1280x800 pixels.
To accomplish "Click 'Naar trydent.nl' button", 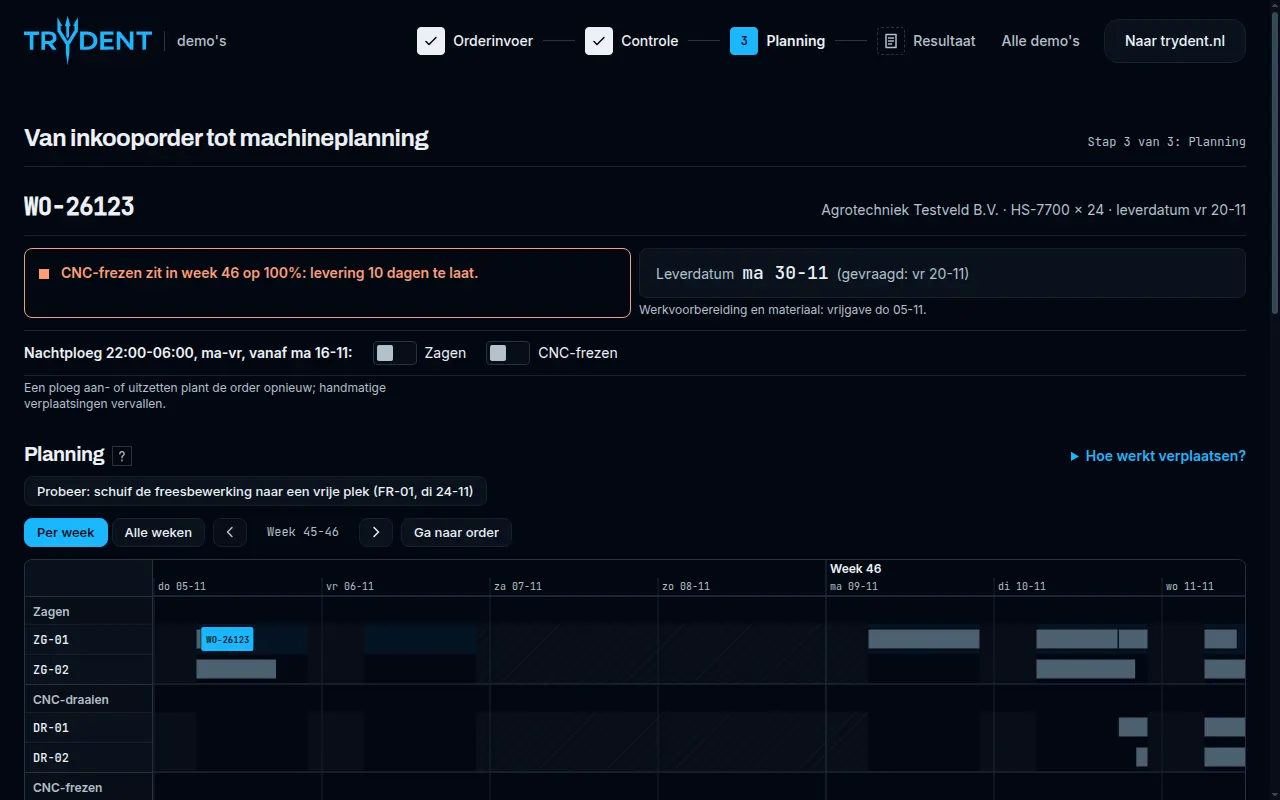I will pos(1175,41).
